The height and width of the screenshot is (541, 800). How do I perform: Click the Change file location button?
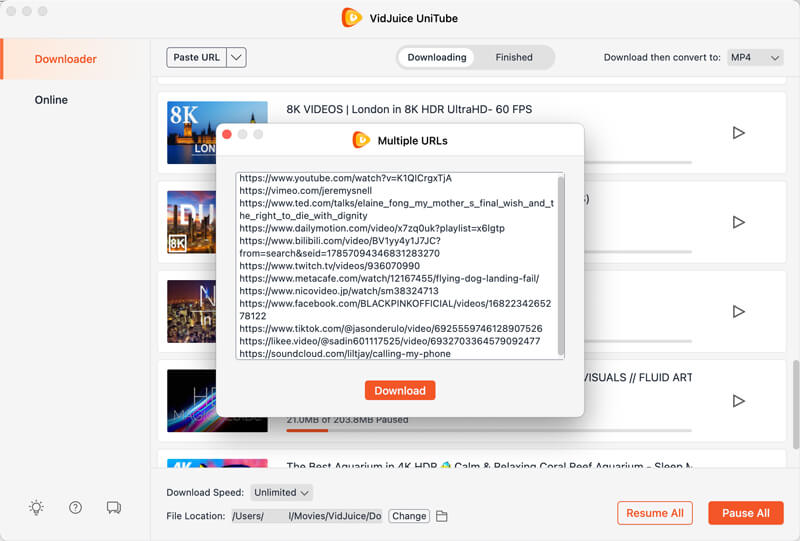[x=408, y=516]
